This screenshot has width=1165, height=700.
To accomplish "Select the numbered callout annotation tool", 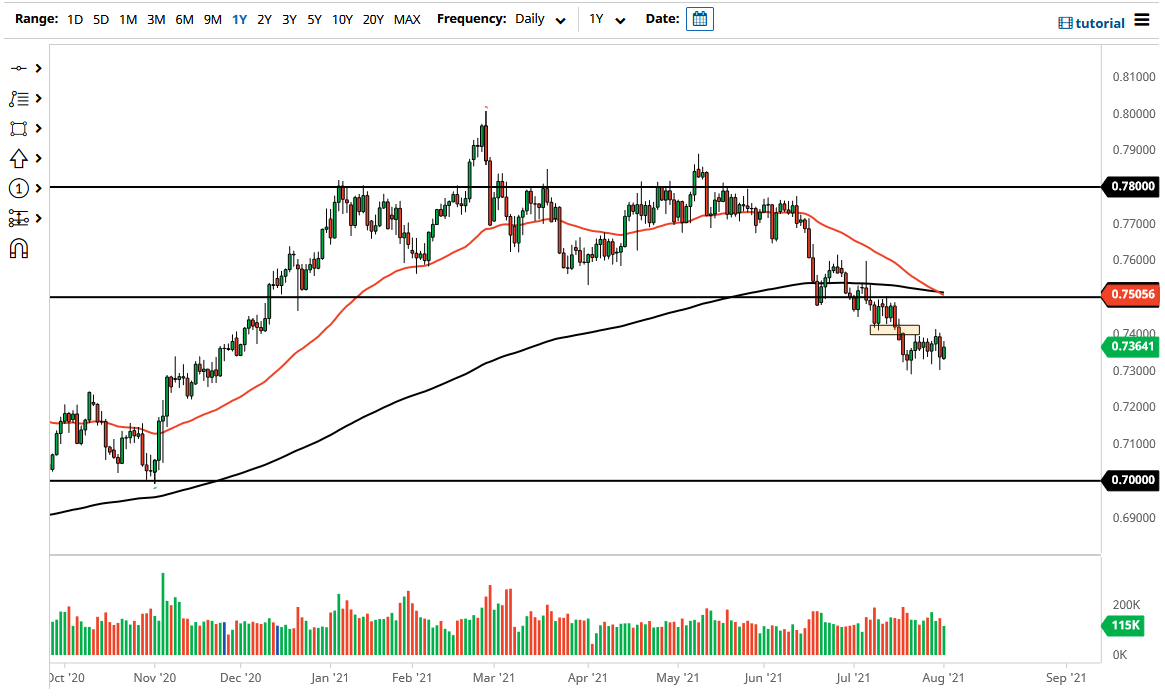I will (17, 188).
